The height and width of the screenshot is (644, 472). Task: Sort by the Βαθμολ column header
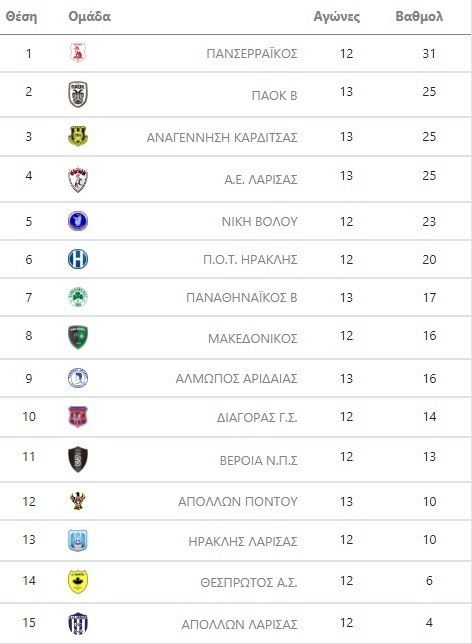[x=419, y=16]
